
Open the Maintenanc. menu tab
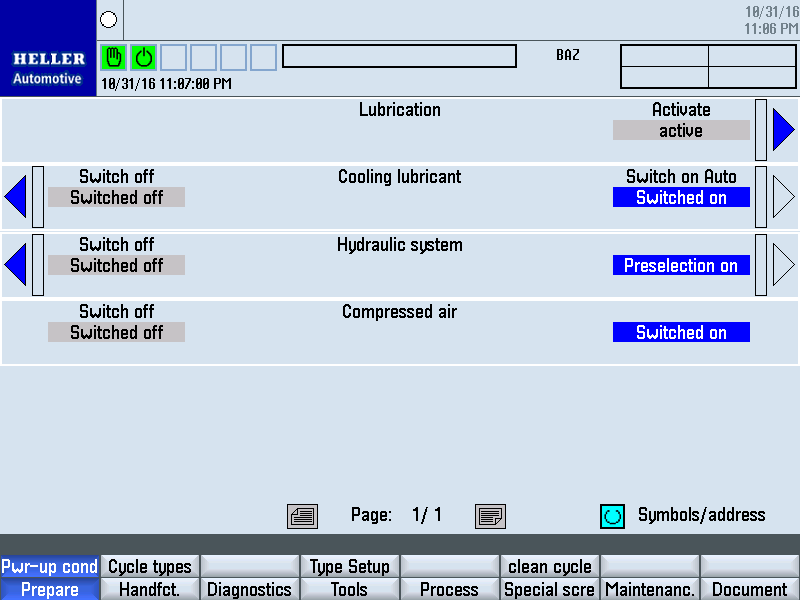coord(649,590)
